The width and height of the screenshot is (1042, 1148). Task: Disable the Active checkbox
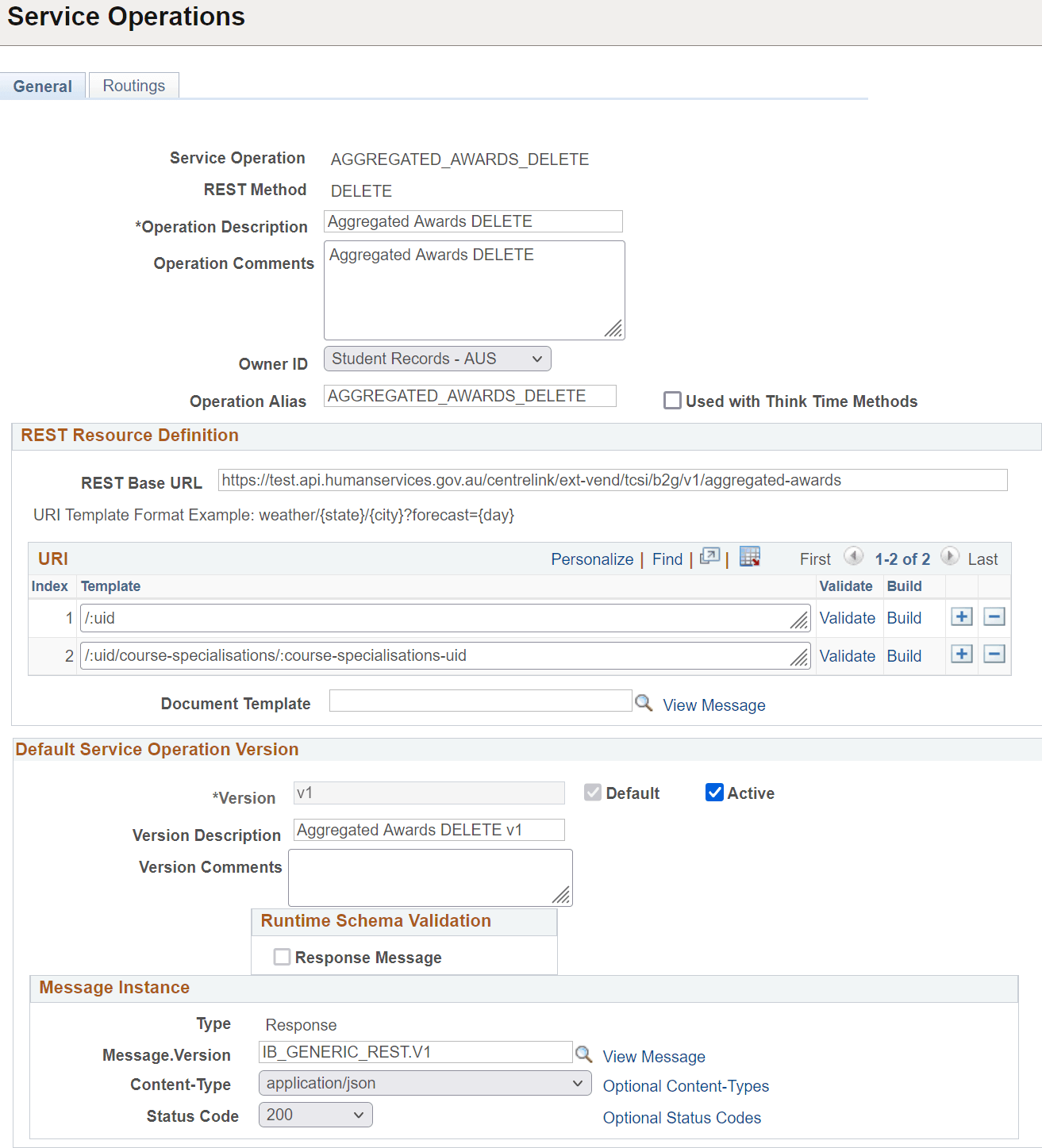(x=714, y=792)
